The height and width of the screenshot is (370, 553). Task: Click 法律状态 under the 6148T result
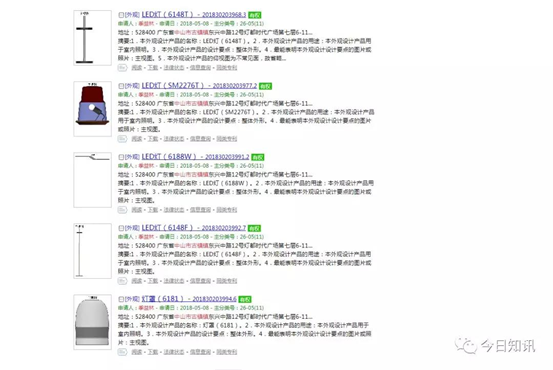174,67
